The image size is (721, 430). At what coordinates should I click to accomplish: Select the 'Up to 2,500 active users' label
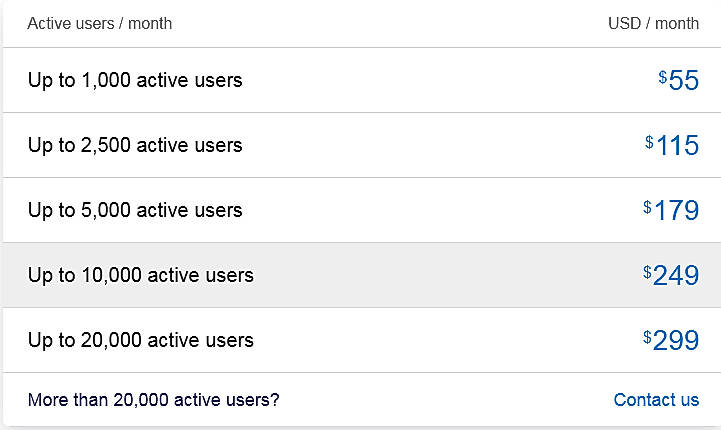point(135,145)
